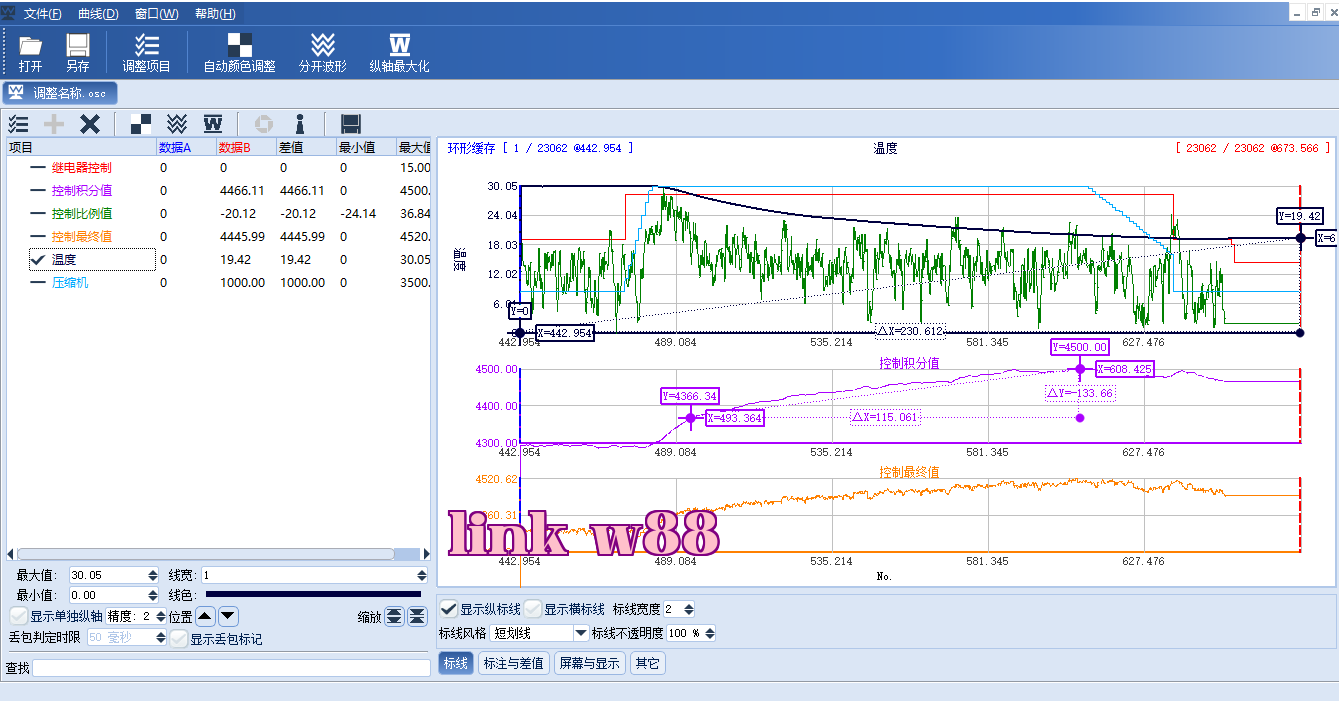Image resolution: width=1339 pixels, height=701 pixels.
Task: Click the X=442.954 cursor label on temperature chart
Action: point(565,333)
